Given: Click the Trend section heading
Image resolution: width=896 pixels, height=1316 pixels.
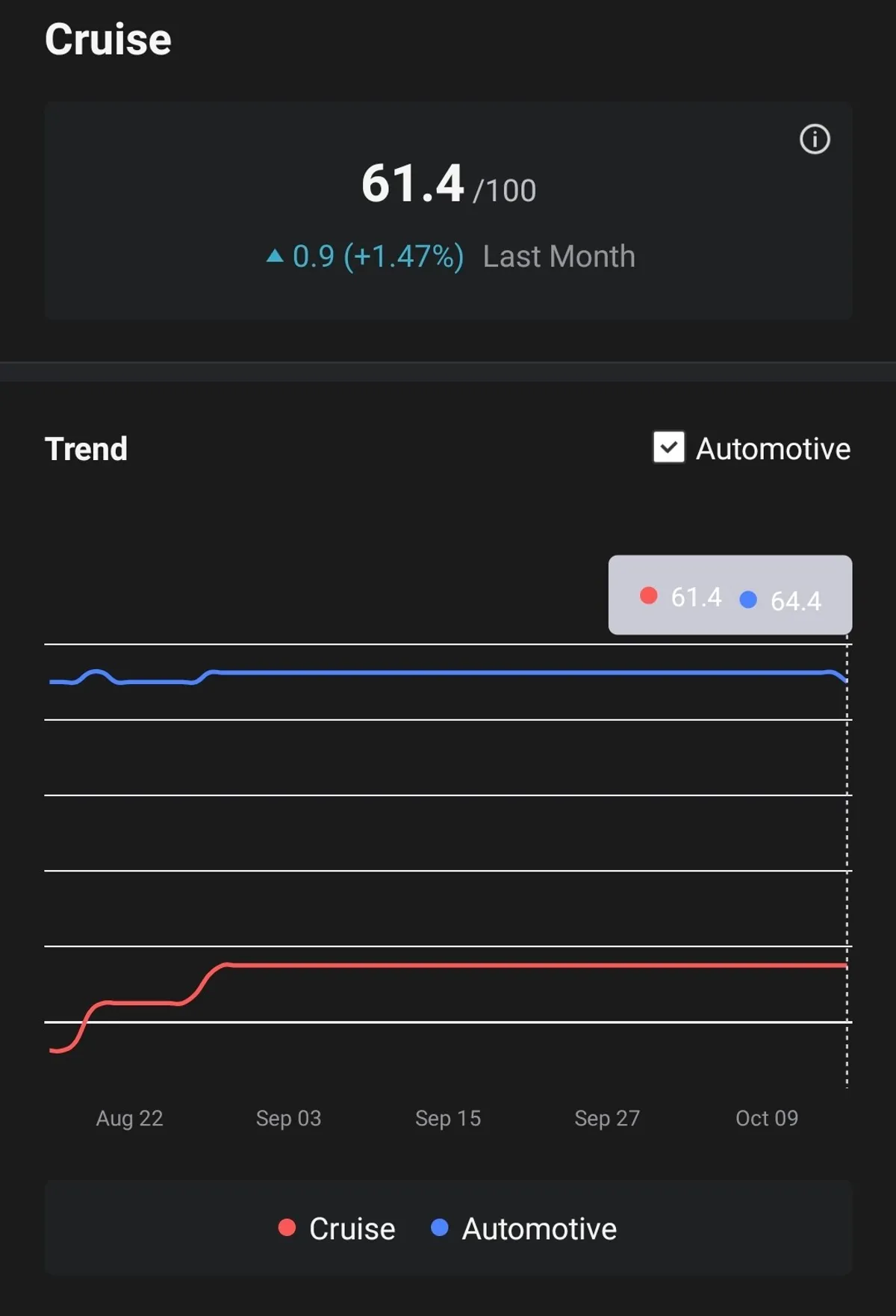Looking at the screenshot, I should coord(86,449).
